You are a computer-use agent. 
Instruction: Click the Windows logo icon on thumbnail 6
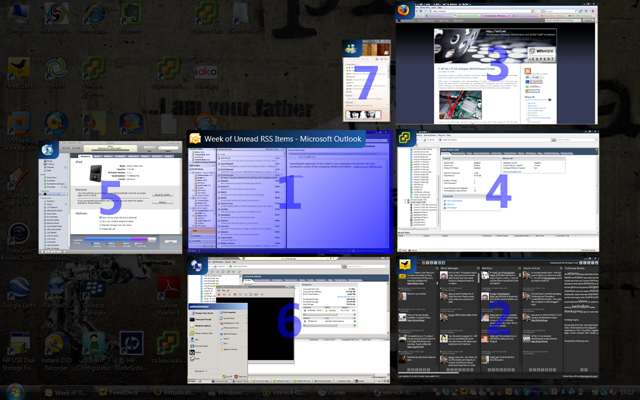click(x=196, y=266)
